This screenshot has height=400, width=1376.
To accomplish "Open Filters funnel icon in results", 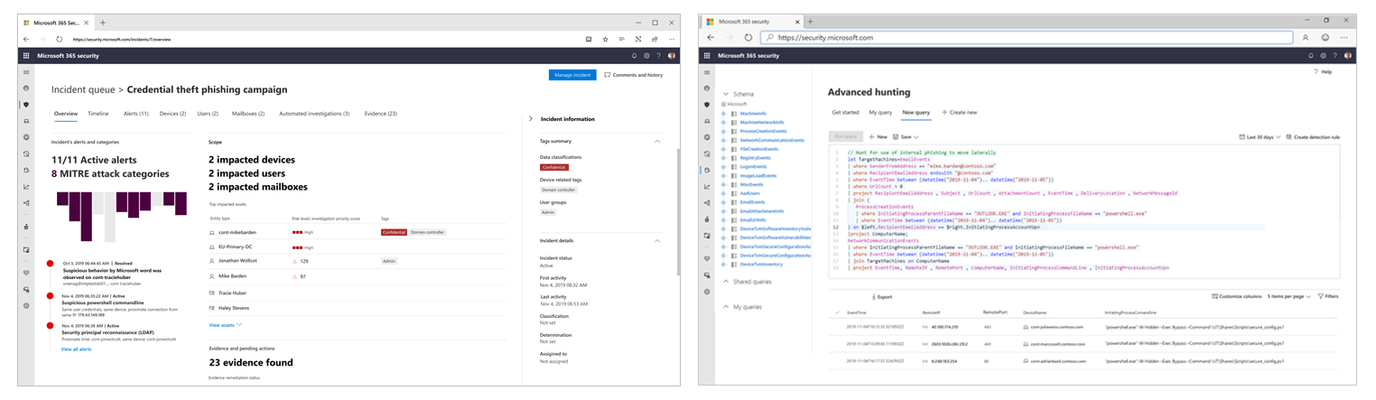I will 1319,296.
